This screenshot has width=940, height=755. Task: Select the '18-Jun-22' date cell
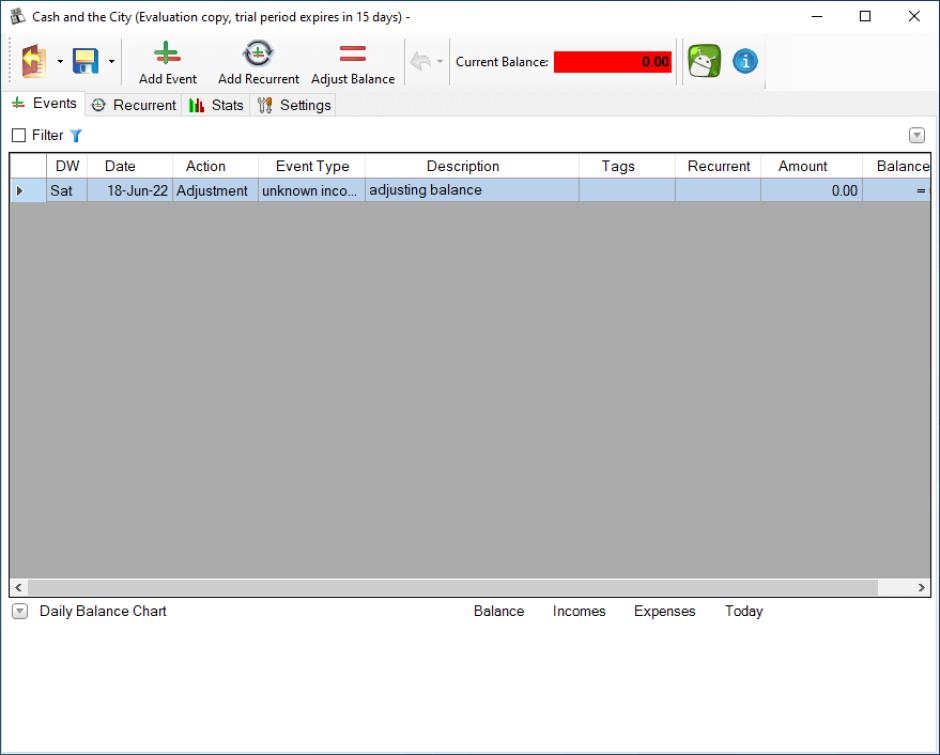pos(130,191)
